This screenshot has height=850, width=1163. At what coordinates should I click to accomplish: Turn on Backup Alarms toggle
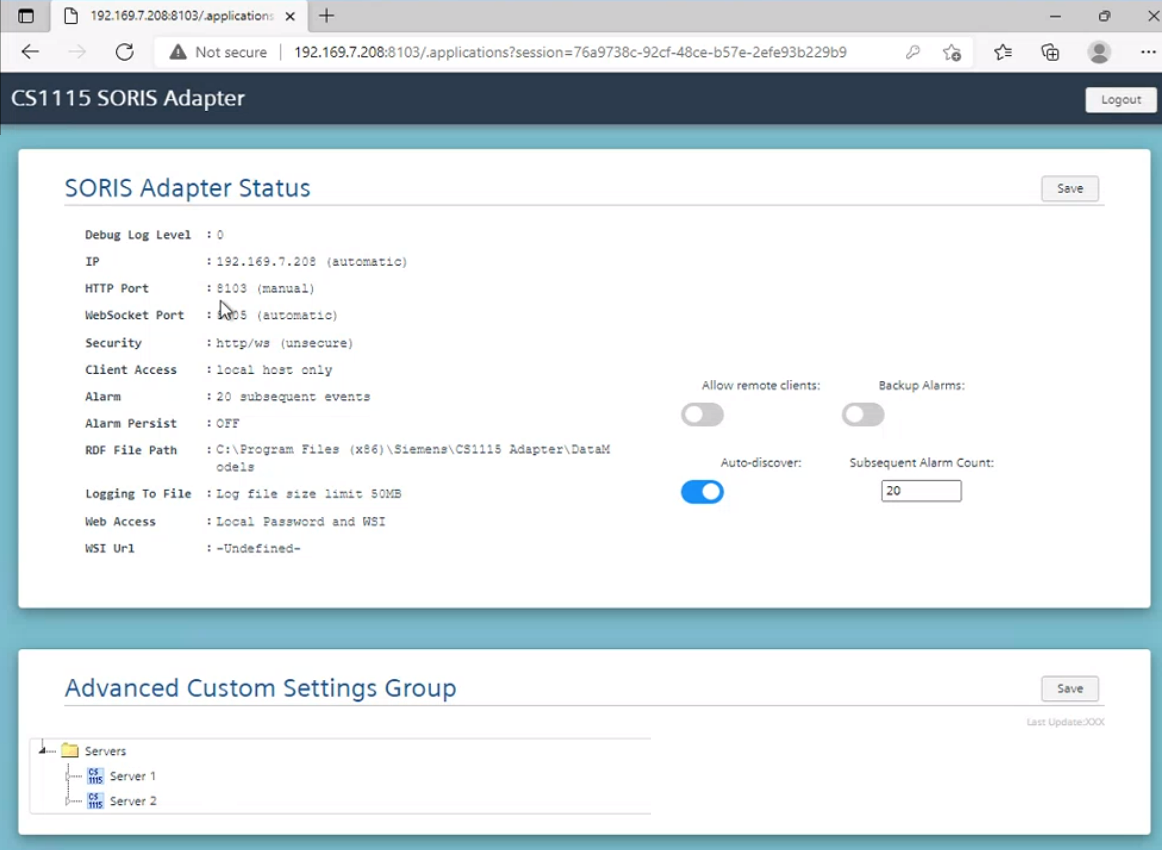click(862, 414)
